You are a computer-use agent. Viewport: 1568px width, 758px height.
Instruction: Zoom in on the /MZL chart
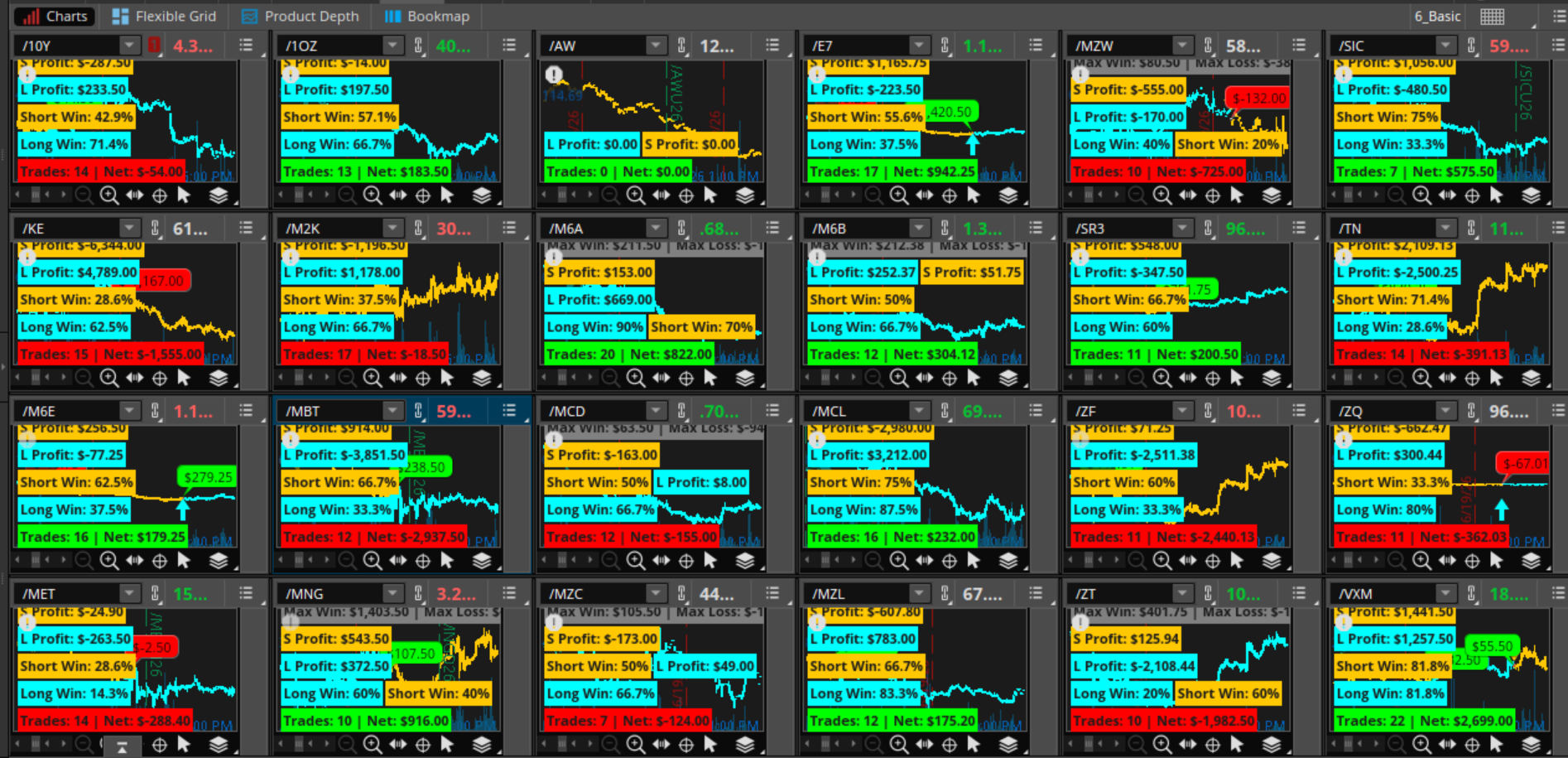coord(899,745)
